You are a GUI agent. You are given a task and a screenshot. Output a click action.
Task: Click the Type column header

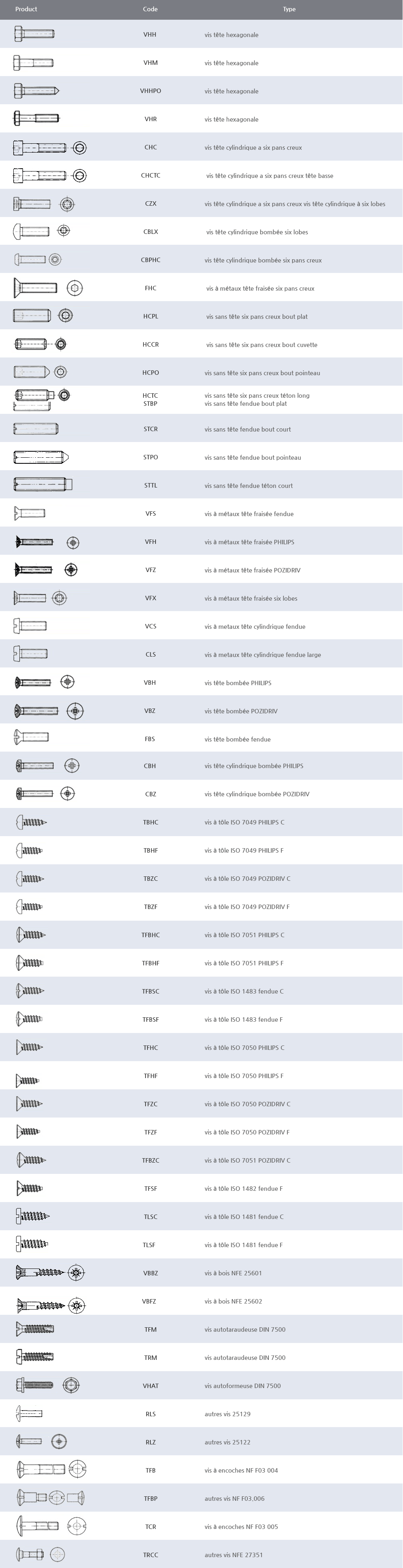click(x=289, y=9)
